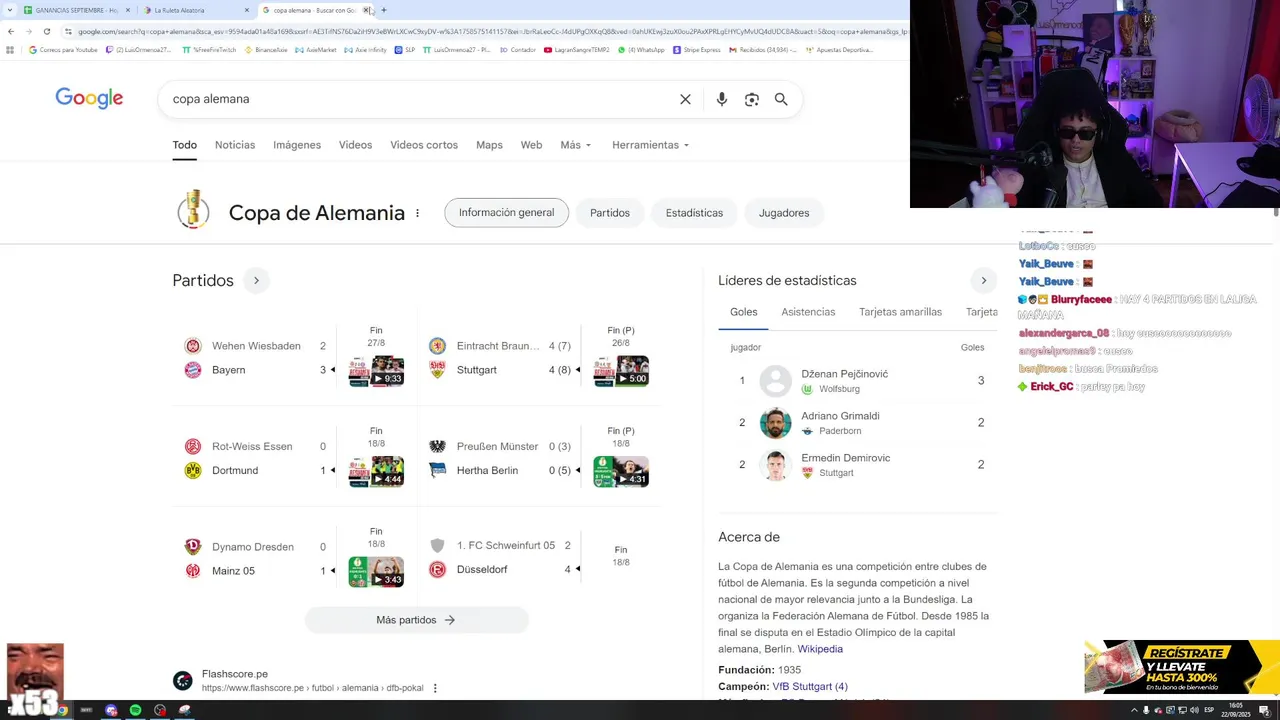Show hidden system tray icons chevron
This screenshot has height=720, width=1280.
coord(1134,710)
